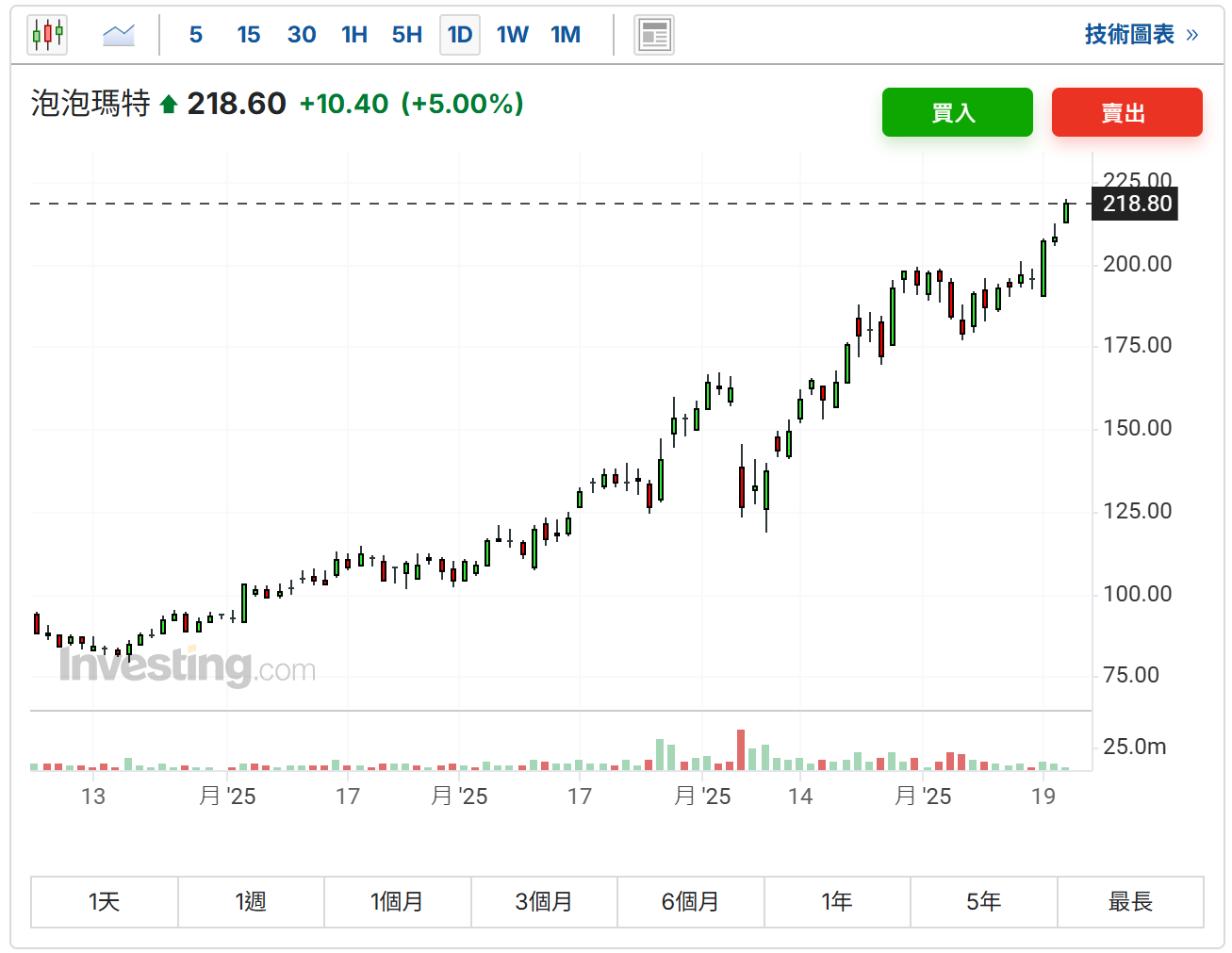Click the 13 date axis label
The image size is (1232, 953).
pyautogui.click(x=93, y=797)
